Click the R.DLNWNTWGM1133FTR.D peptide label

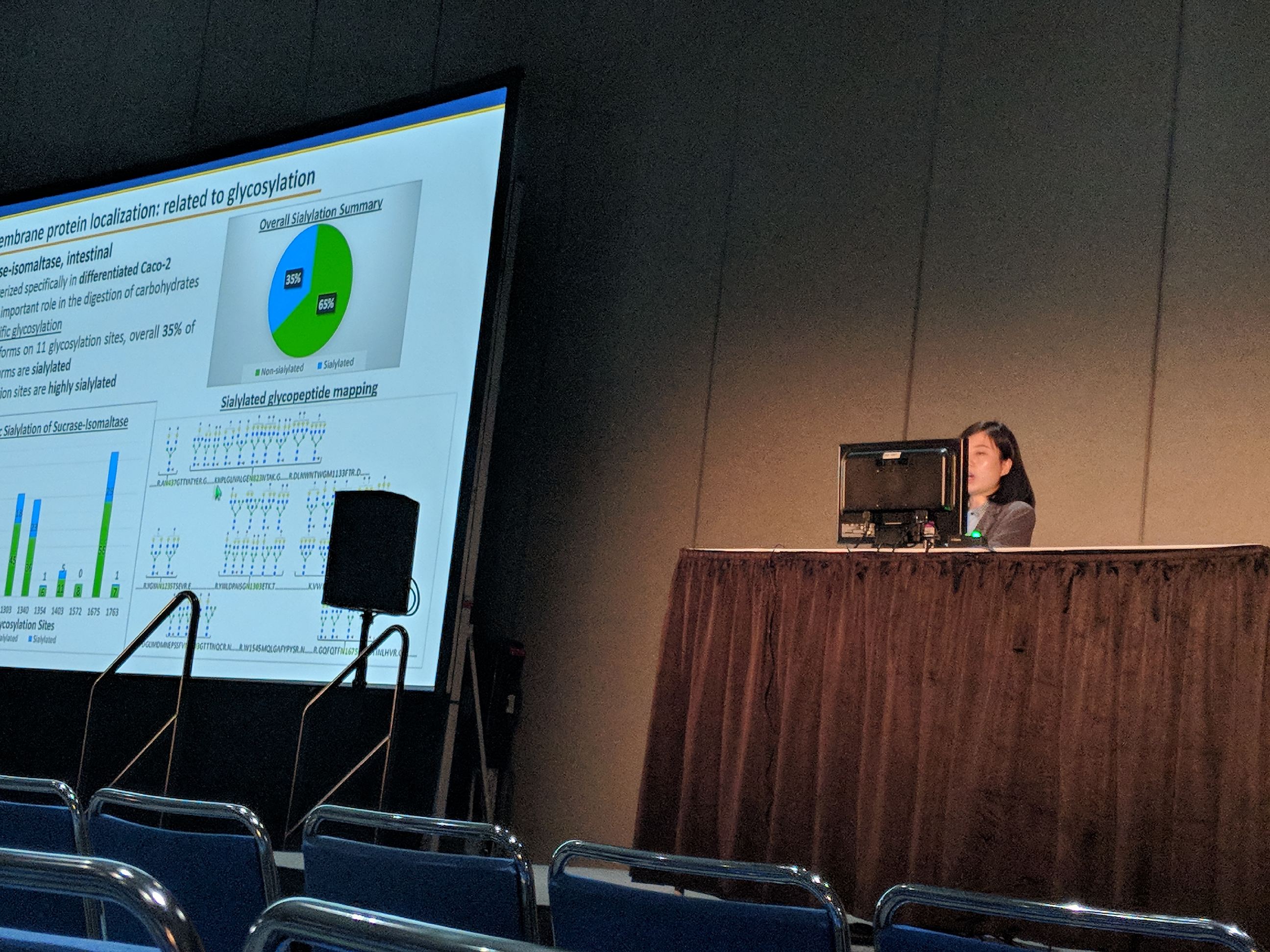tap(324, 476)
